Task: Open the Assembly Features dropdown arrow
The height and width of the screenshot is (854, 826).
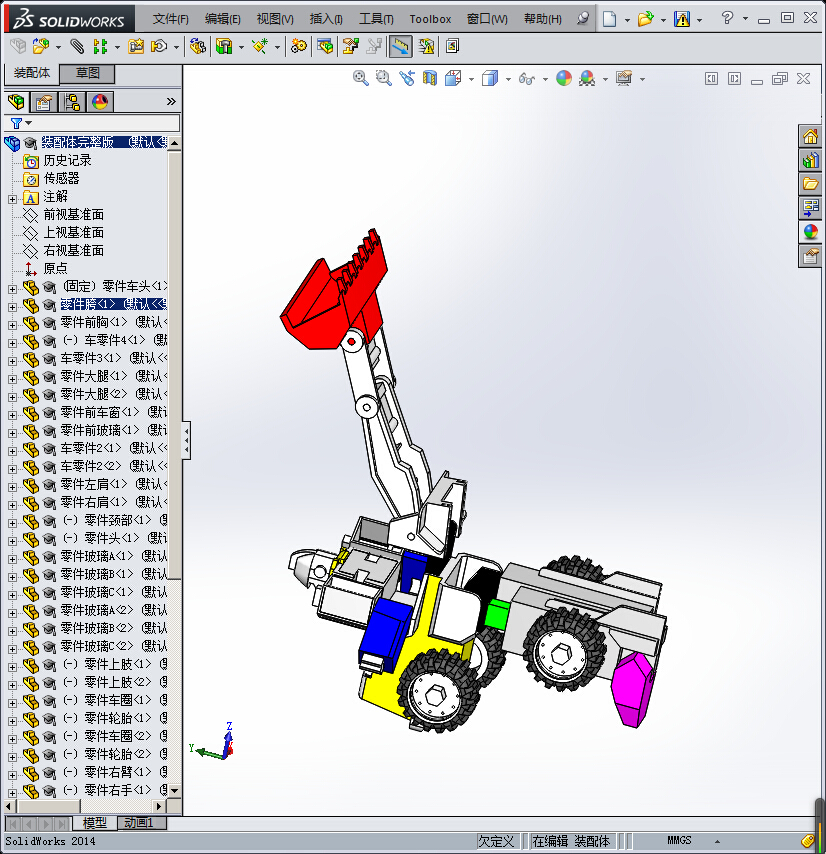Action: [241, 47]
